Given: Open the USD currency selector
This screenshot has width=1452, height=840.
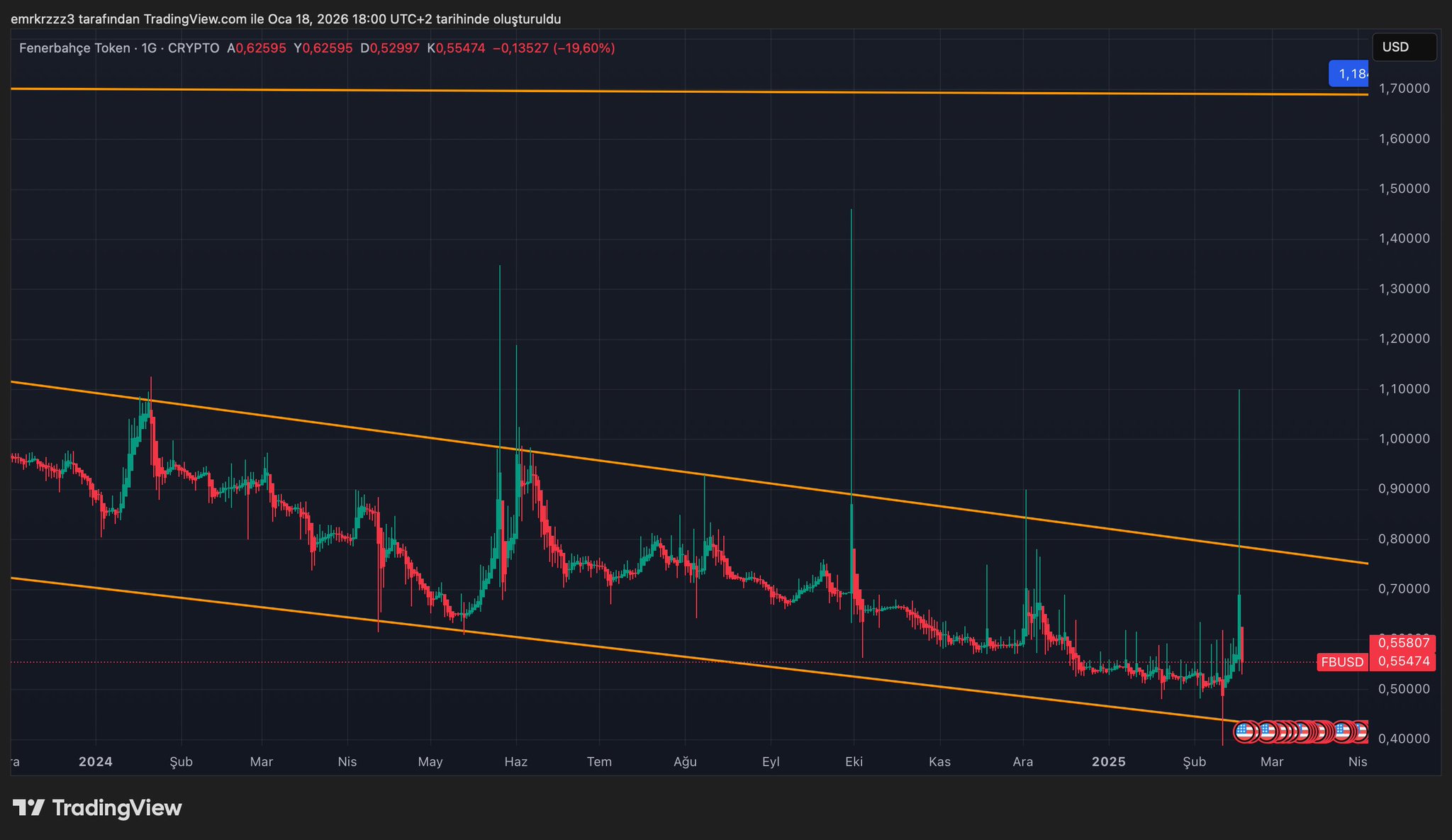Looking at the screenshot, I should [1403, 47].
